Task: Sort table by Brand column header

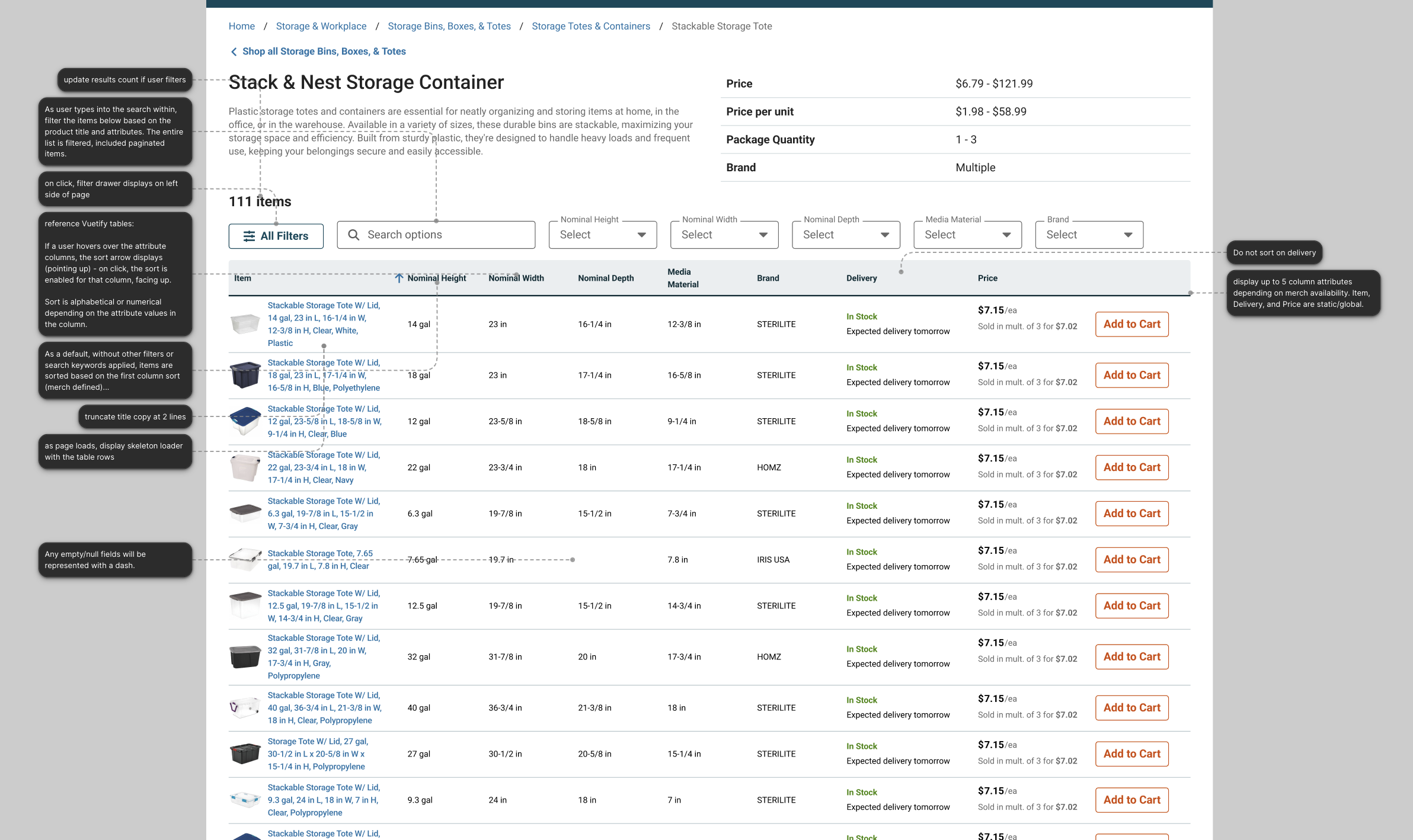Action: point(768,278)
